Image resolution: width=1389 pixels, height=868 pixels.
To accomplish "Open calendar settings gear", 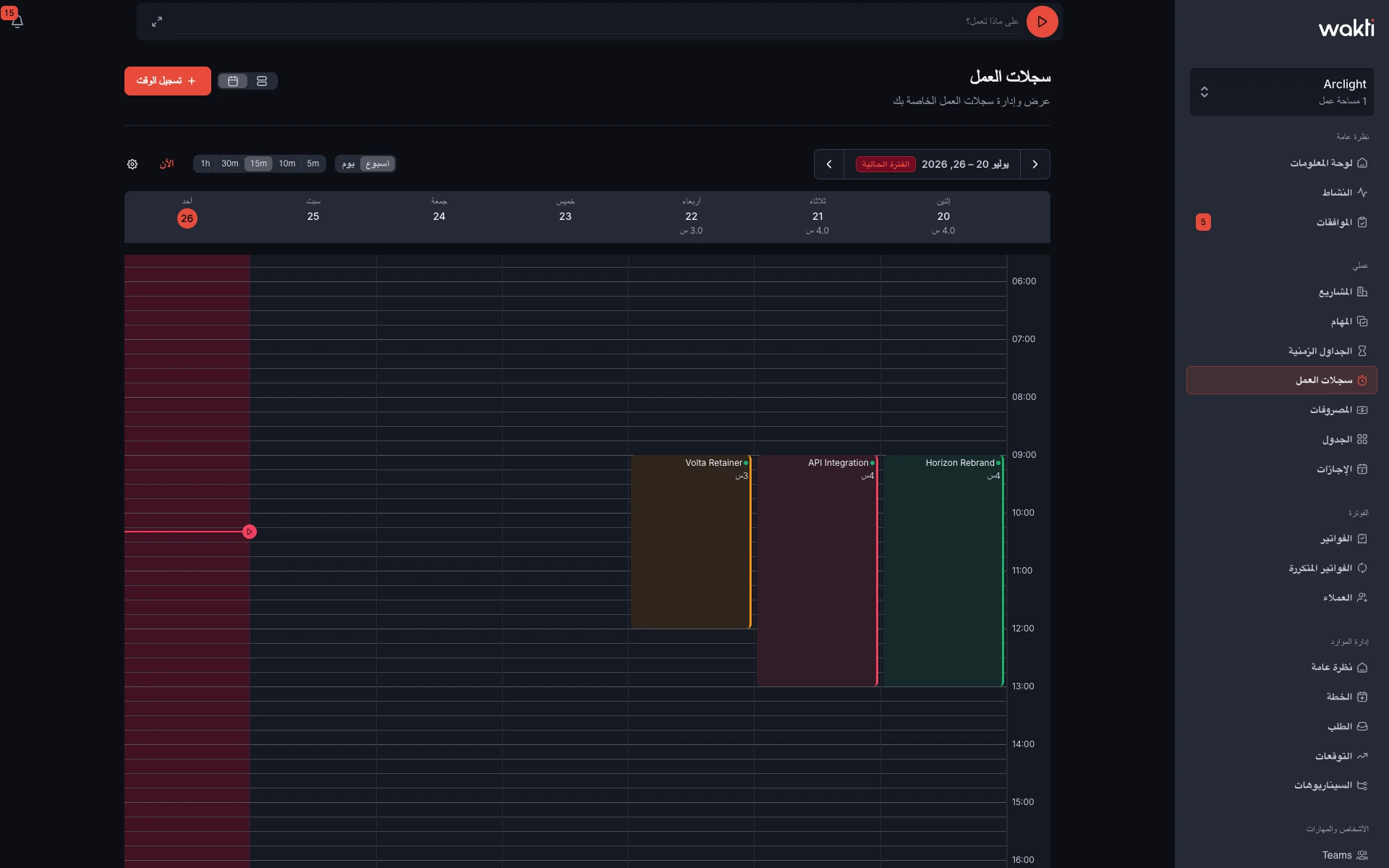I will pos(132,164).
